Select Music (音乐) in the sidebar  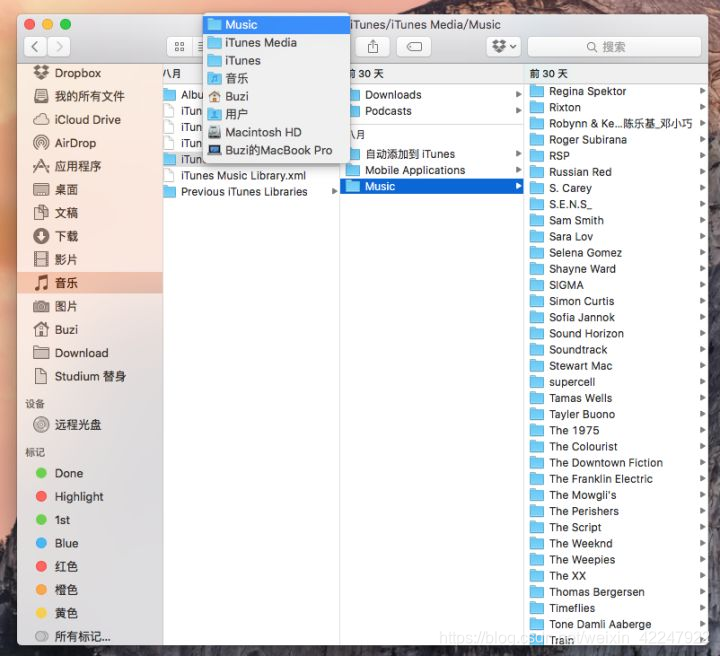[90, 283]
